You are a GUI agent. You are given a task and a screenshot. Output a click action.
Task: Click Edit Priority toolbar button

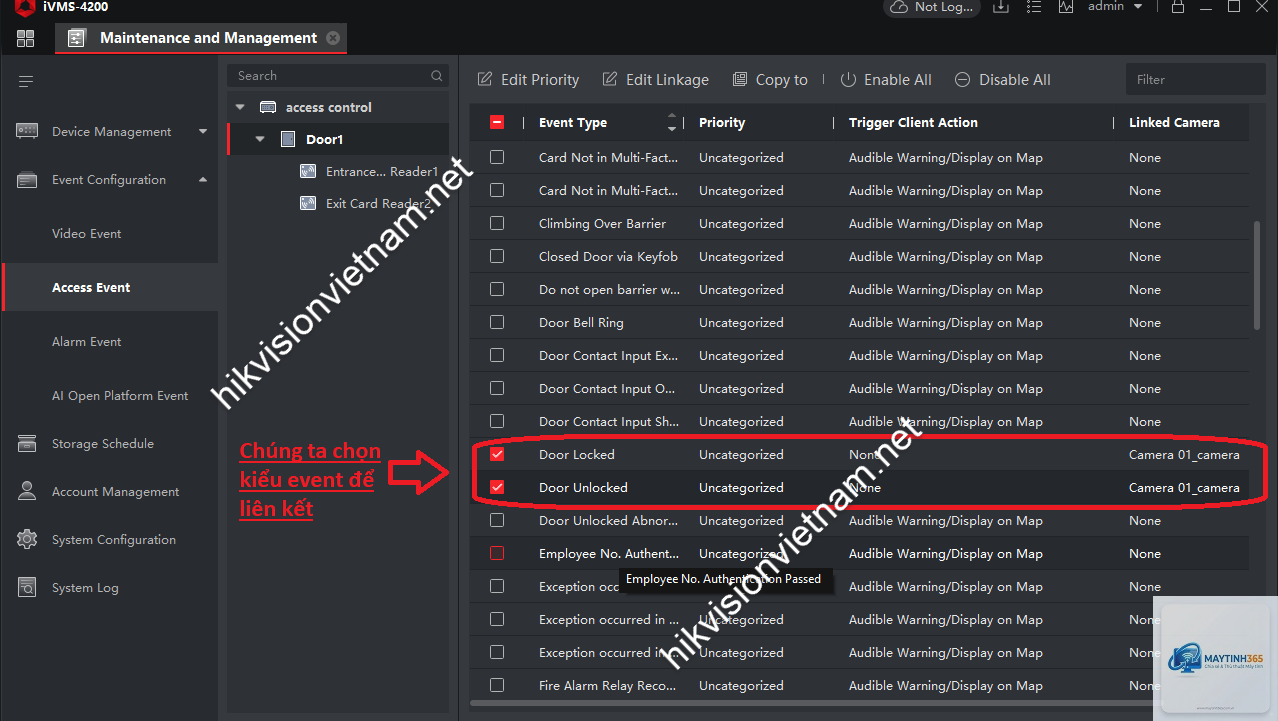[528, 80]
